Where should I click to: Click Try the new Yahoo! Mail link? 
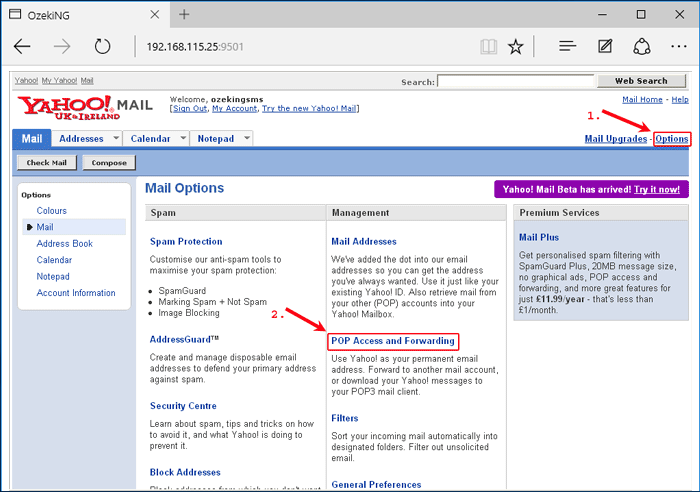[x=309, y=108]
